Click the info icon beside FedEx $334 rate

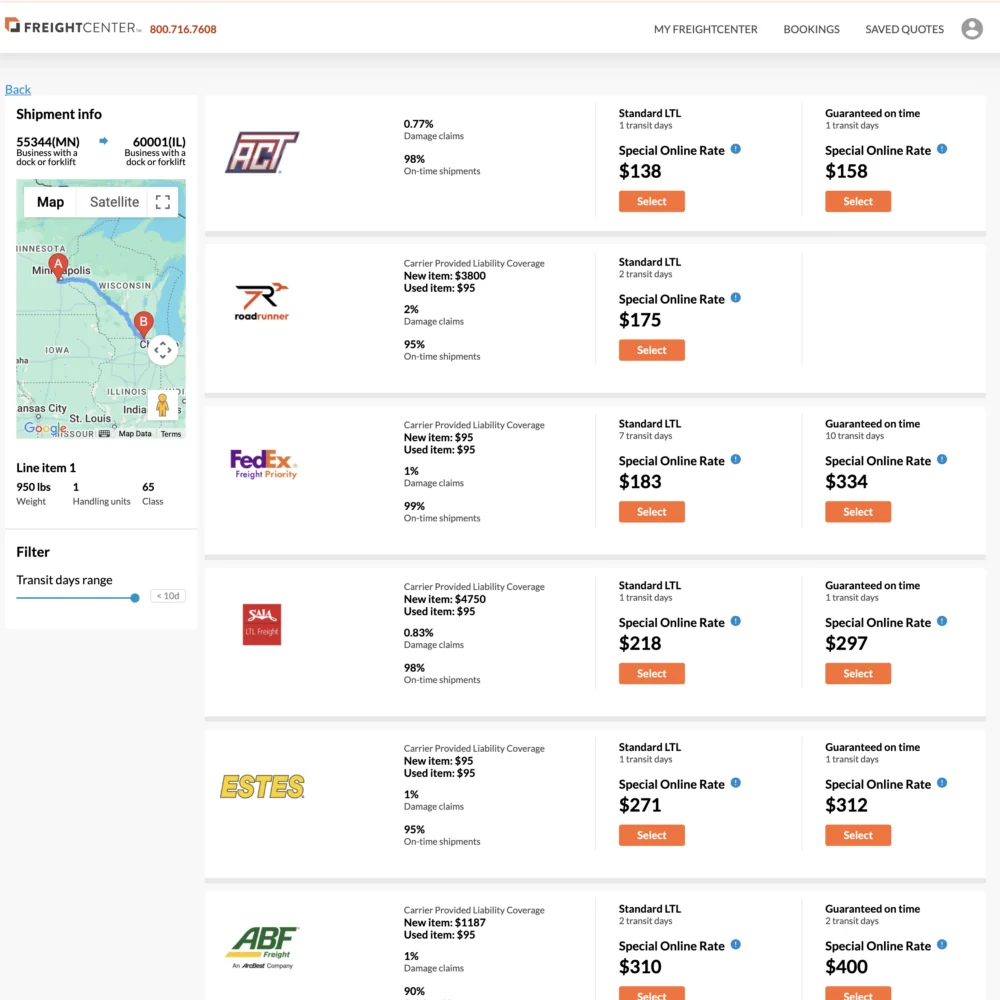click(x=942, y=460)
